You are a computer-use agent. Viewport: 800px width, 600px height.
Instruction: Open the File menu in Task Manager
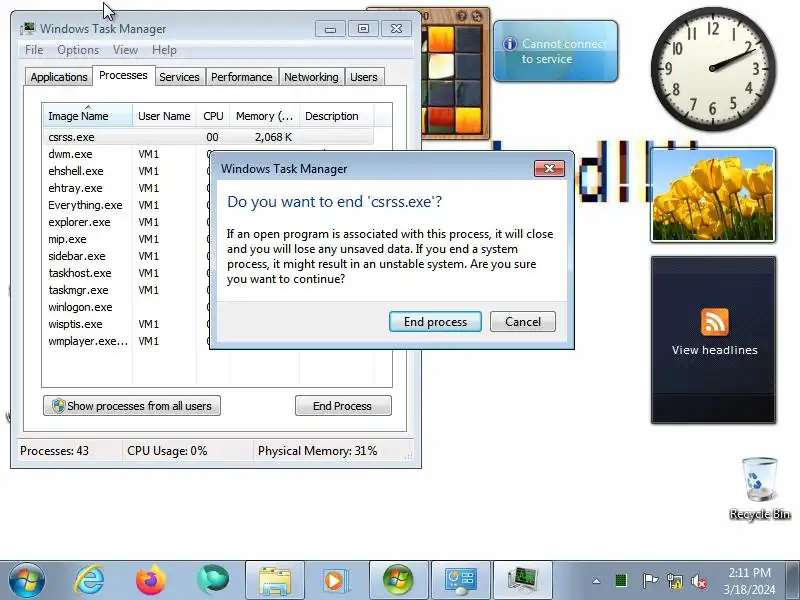click(34, 50)
